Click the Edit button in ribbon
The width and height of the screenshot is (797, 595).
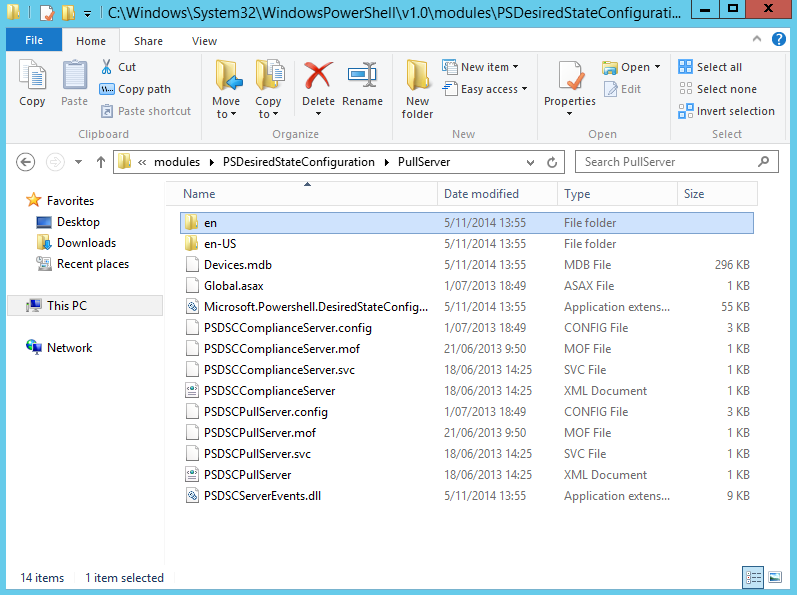point(622,89)
